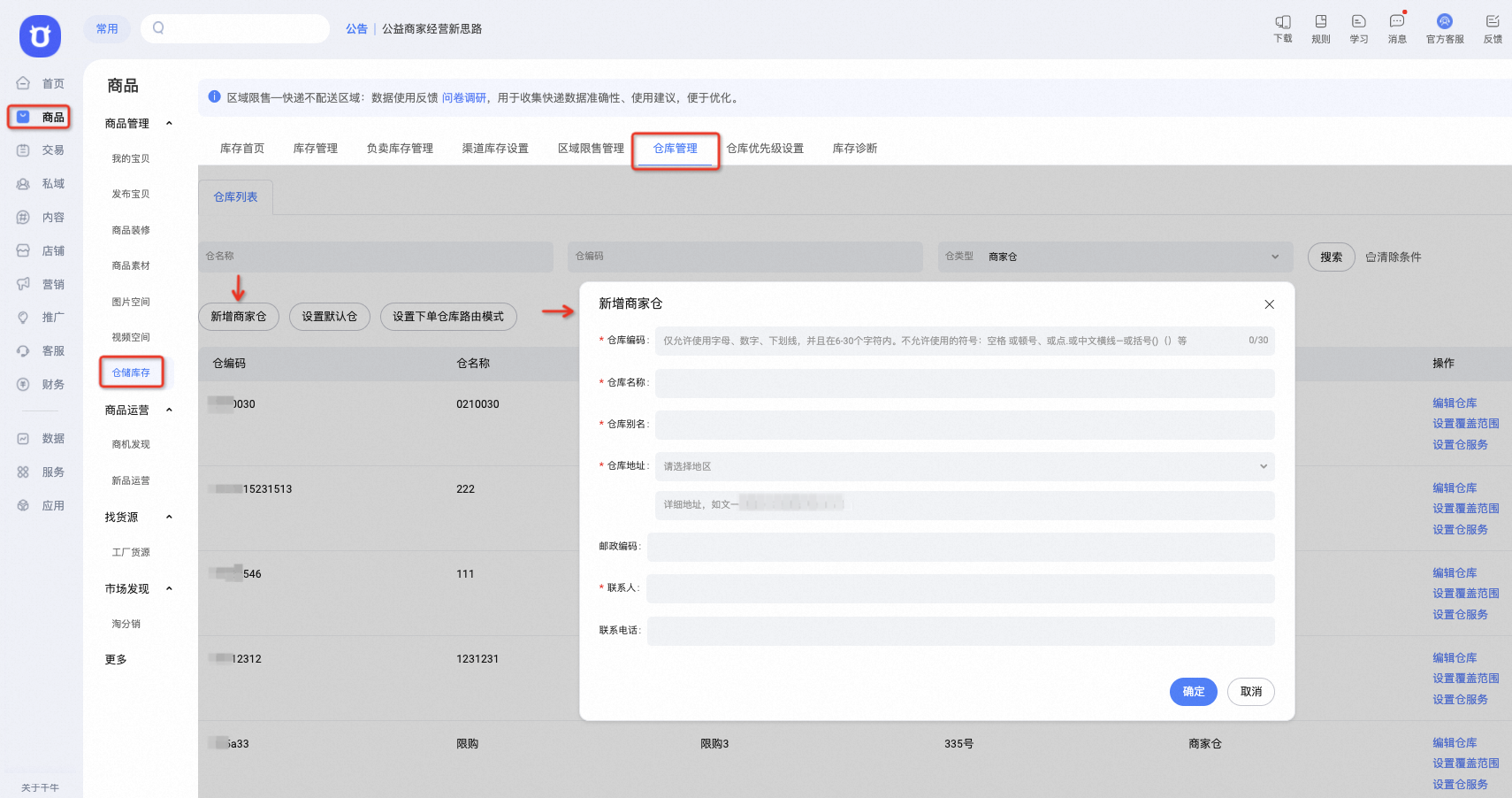Collapse the 商品管理 menu group

pyautogui.click(x=169, y=123)
